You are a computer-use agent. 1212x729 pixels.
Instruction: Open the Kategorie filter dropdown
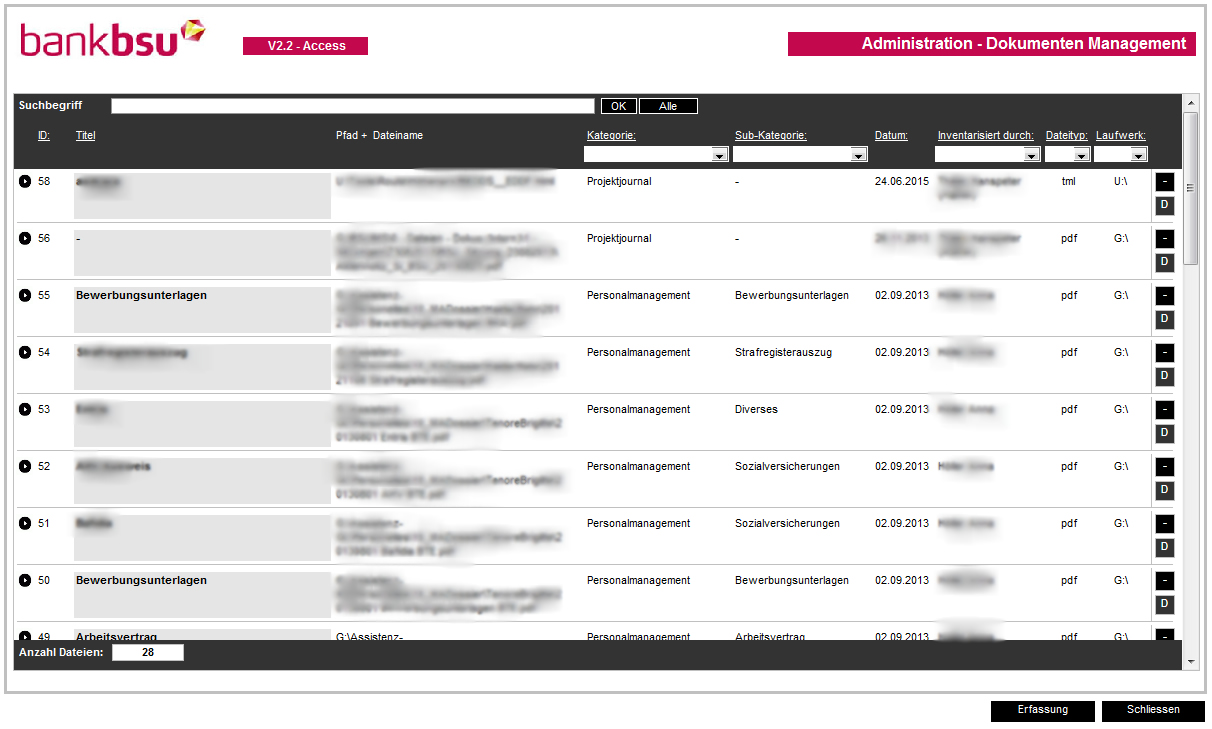(719, 154)
